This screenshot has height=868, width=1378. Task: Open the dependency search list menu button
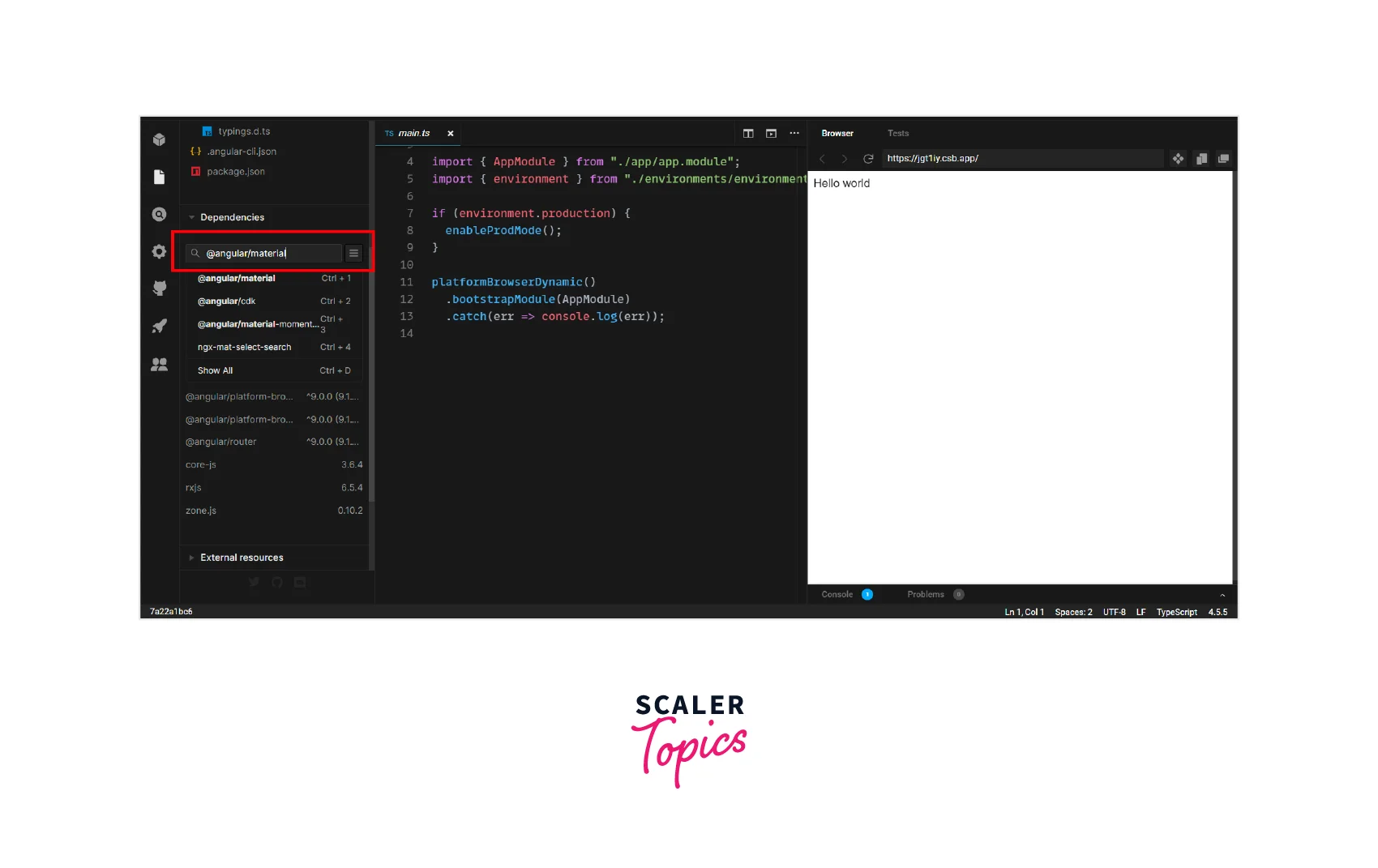tap(353, 254)
